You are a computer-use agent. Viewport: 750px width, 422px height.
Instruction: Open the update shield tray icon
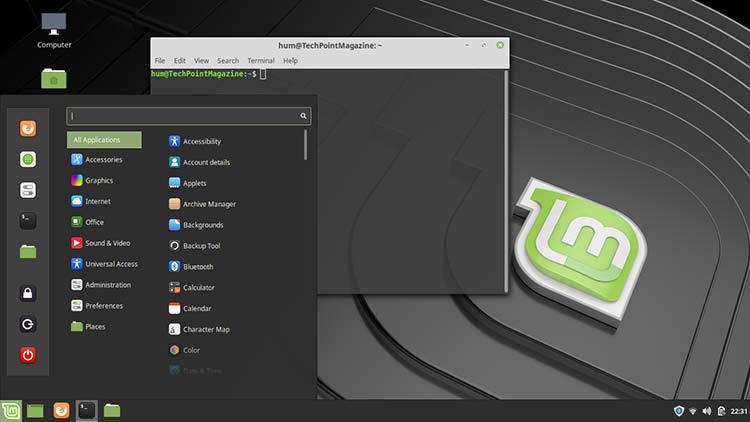point(678,411)
